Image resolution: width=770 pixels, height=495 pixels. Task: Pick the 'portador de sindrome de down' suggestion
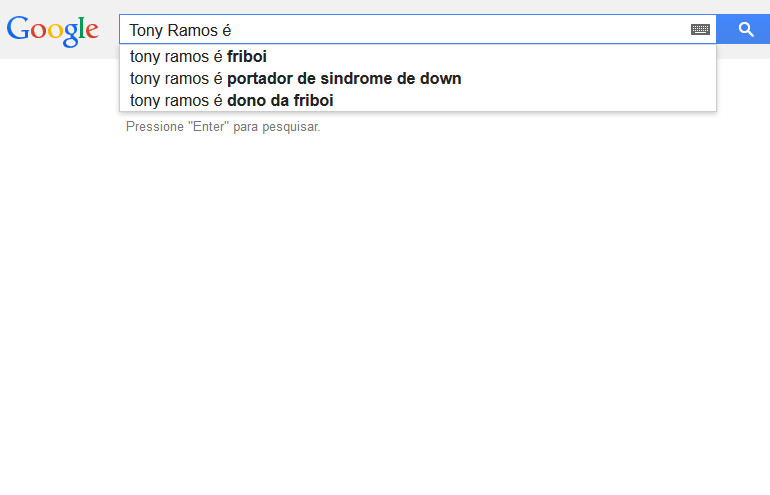pyautogui.click(x=417, y=79)
